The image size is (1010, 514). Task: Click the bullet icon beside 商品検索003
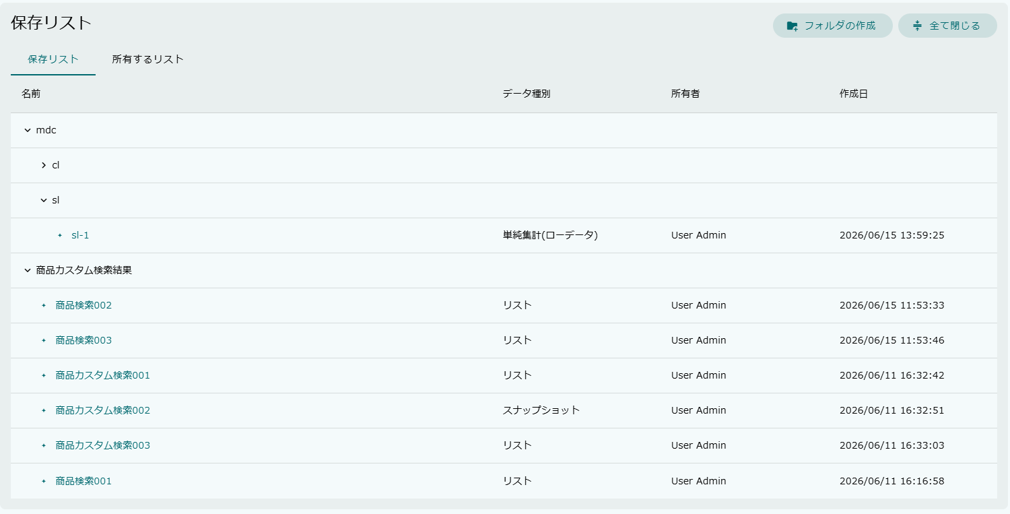tap(44, 340)
